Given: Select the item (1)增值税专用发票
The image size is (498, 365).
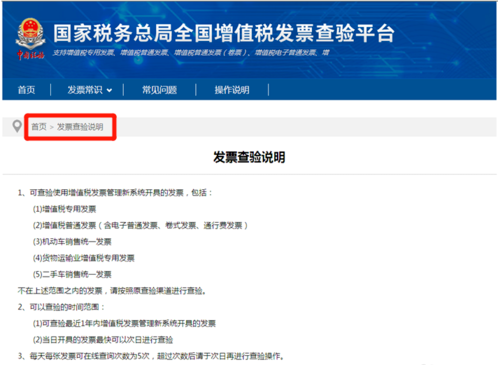Looking at the screenshot, I should coord(64,209).
